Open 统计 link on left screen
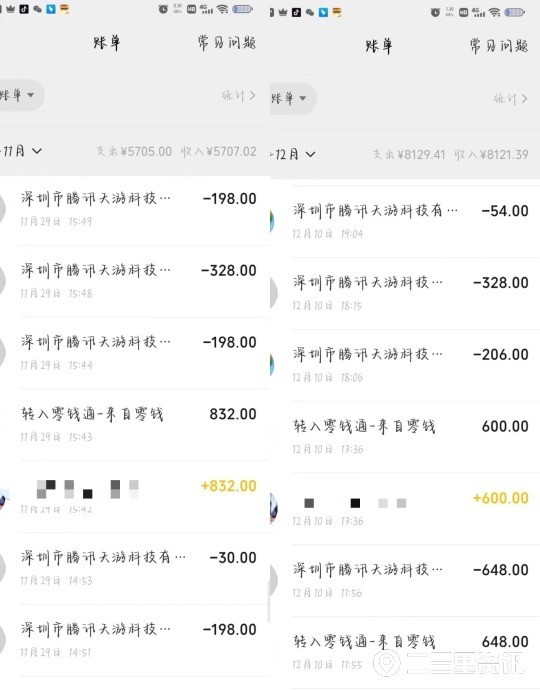Image resolution: width=540 pixels, height=691 pixels. pos(238,96)
